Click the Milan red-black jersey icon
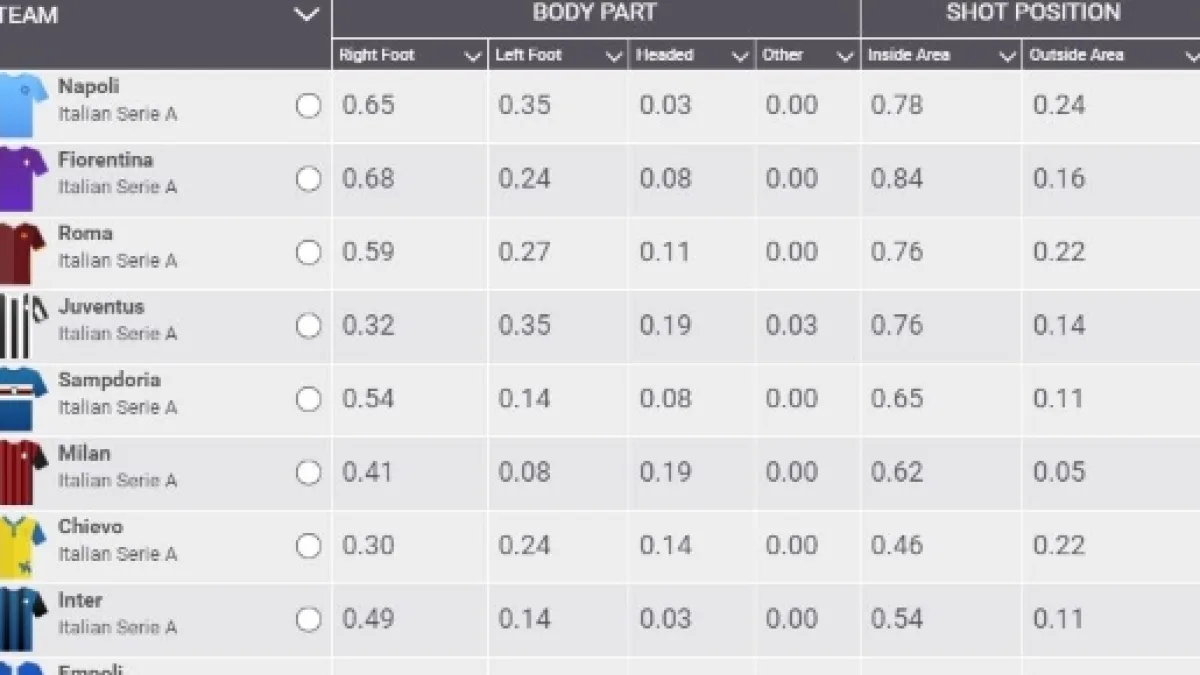Viewport: 1200px width, 675px height. click(x=22, y=472)
